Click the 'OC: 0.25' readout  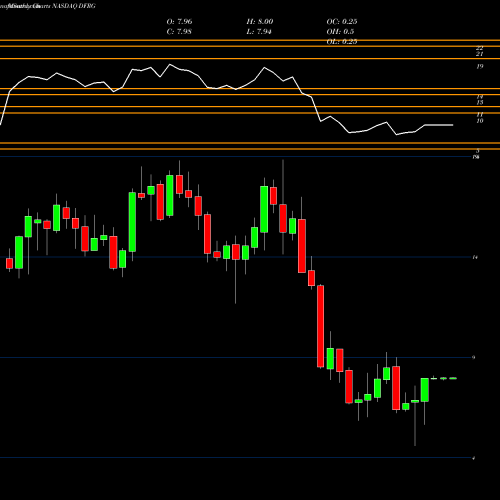pos(342,22)
